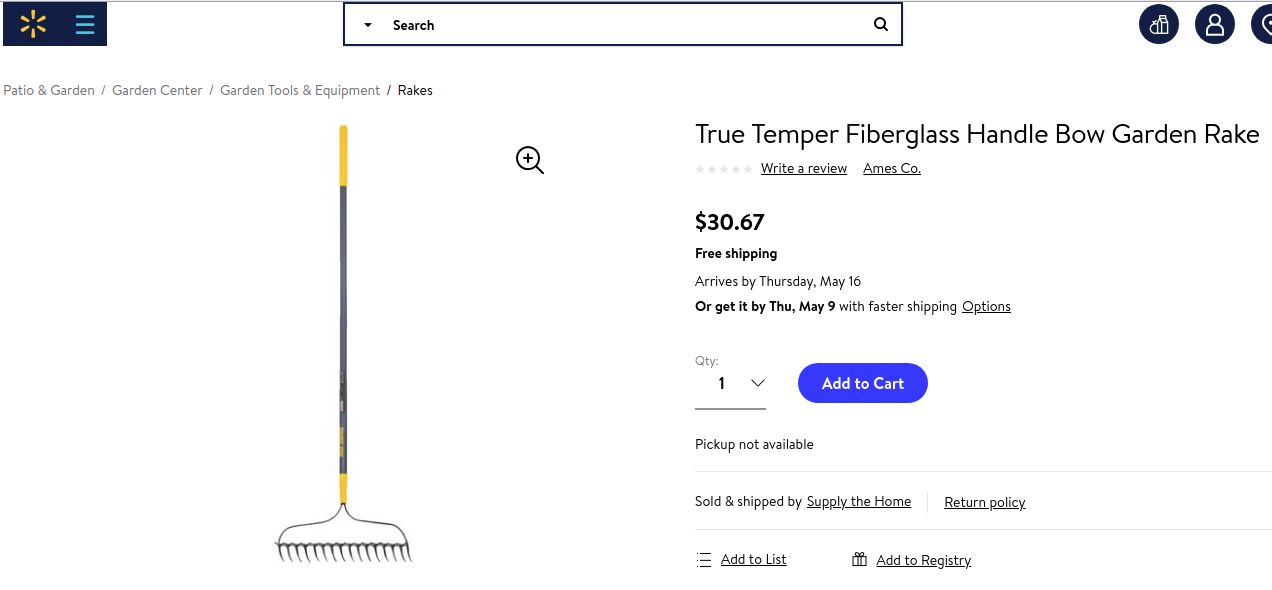Open the registry gift icon in header

coord(1159,23)
